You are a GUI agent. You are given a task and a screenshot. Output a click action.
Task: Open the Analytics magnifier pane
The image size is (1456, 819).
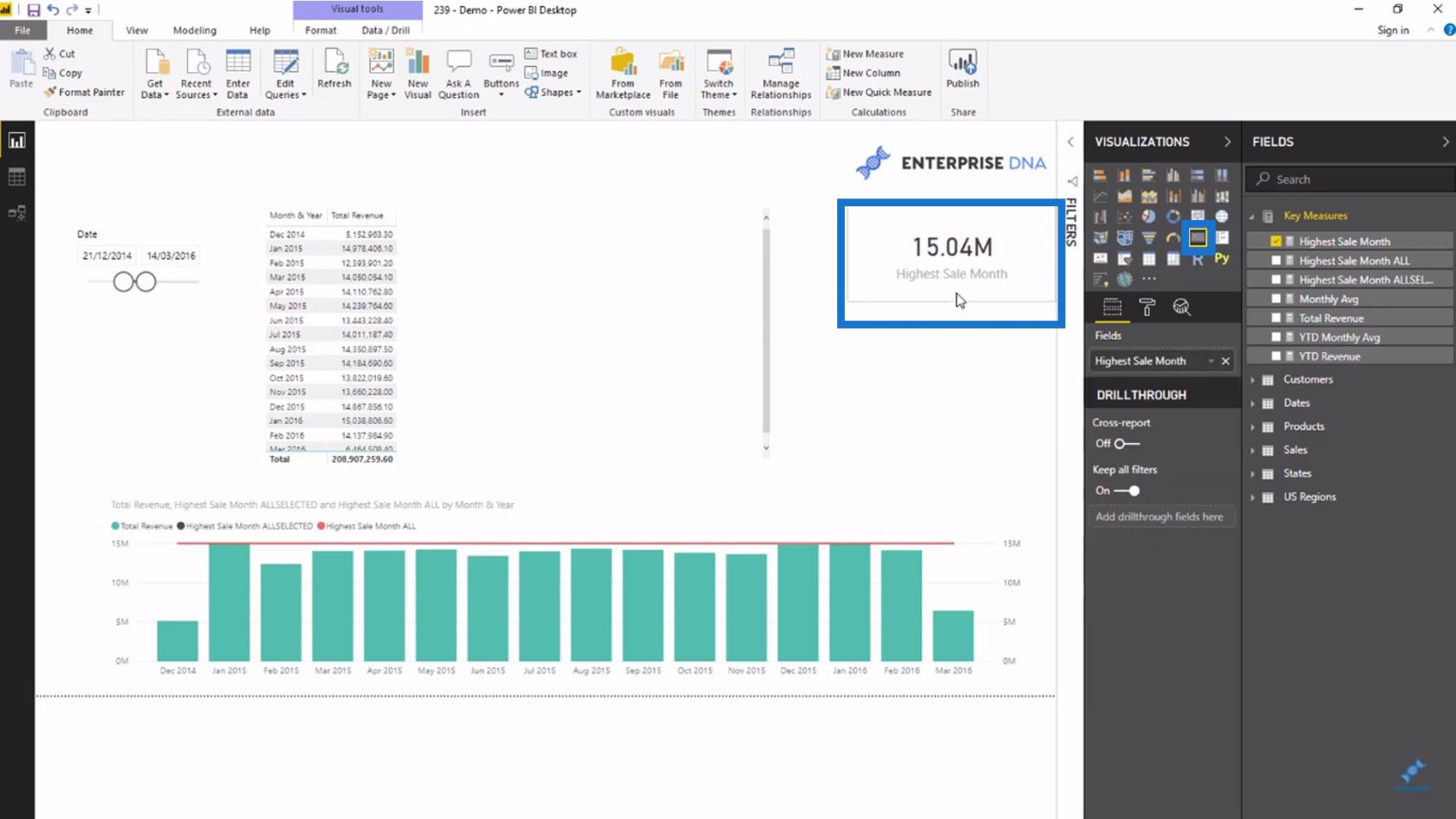1181,307
